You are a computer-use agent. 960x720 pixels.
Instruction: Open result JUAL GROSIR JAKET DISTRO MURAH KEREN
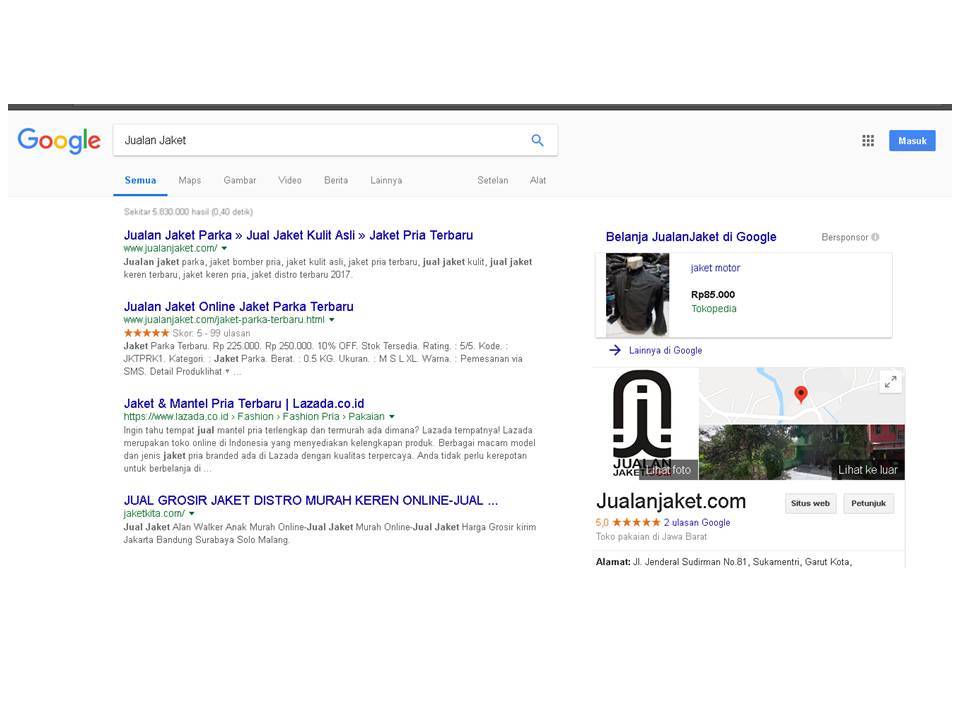(x=311, y=500)
